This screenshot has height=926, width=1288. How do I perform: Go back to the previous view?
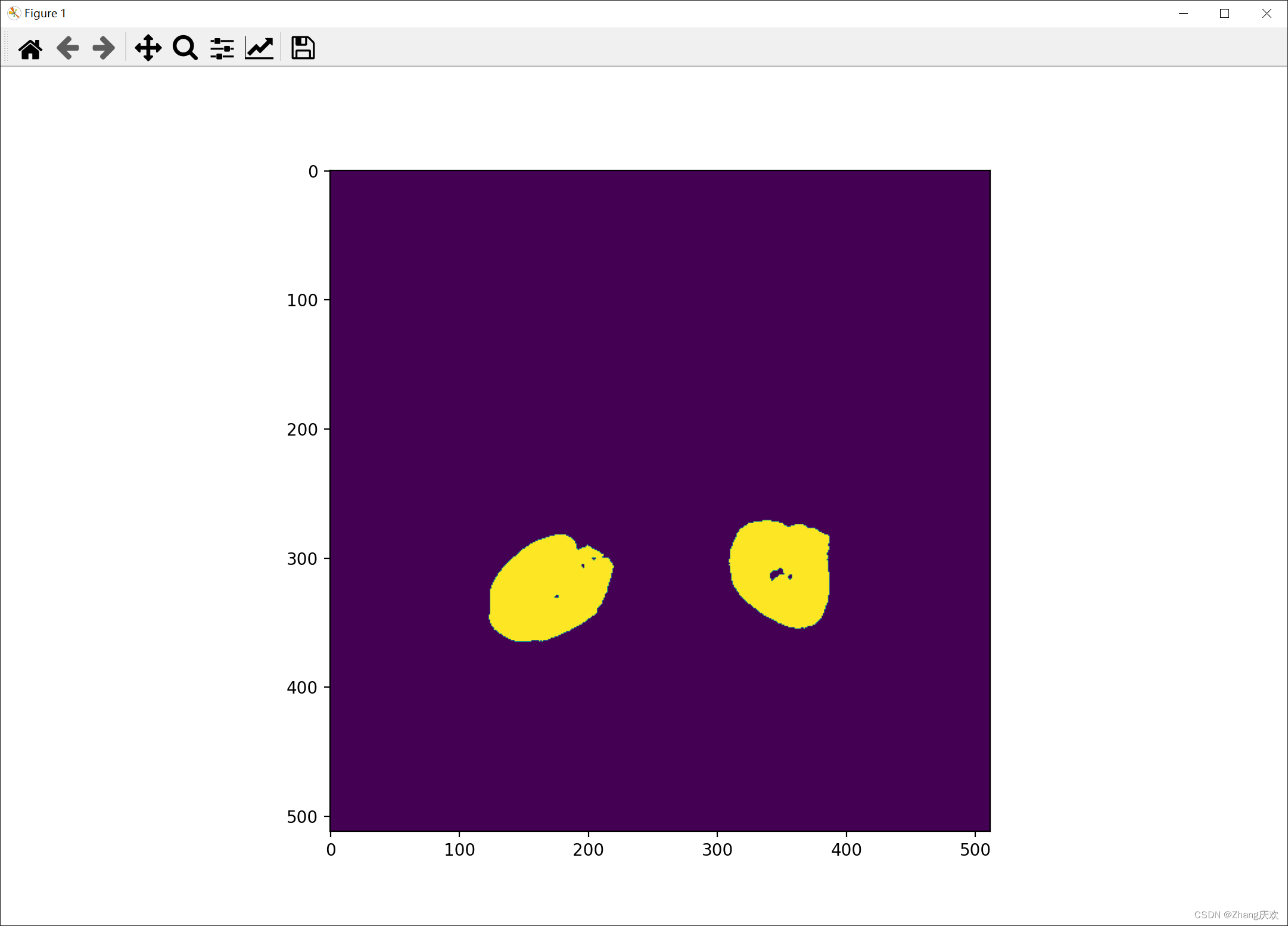pyautogui.click(x=68, y=48)
